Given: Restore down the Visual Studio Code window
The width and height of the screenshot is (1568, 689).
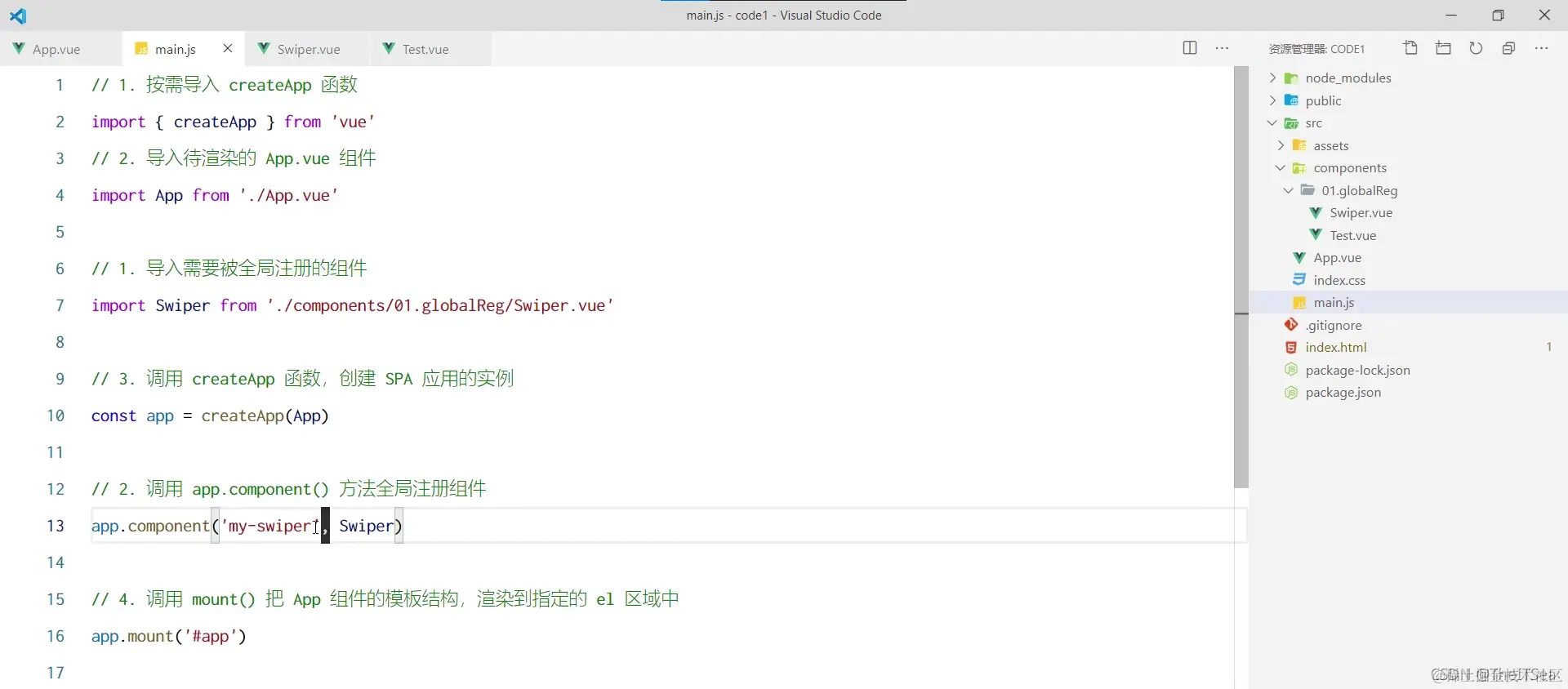Looking at the screenshot, I should pos(1498,16).
